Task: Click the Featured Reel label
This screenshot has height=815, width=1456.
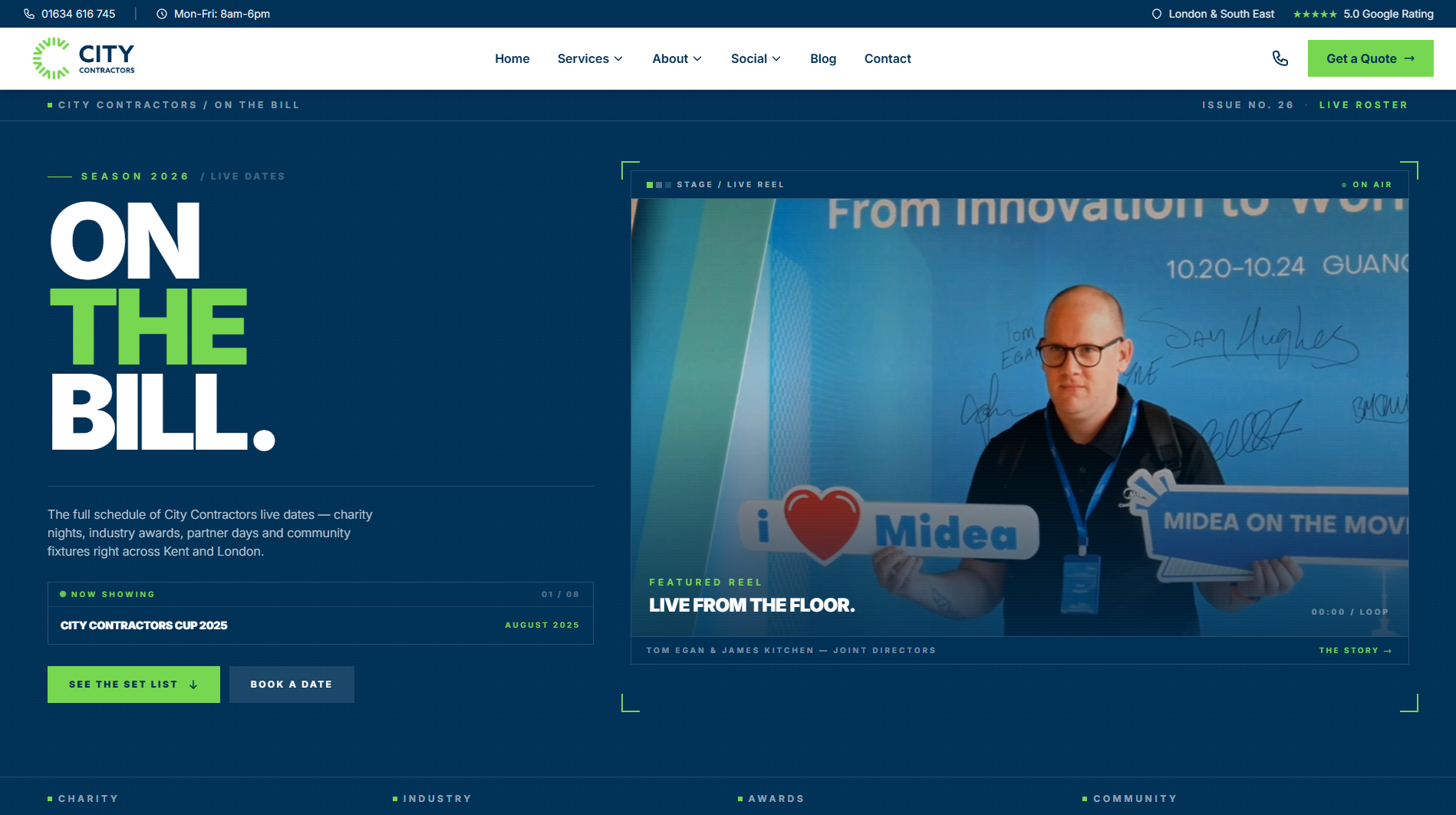Action: [x=706, y=582]
